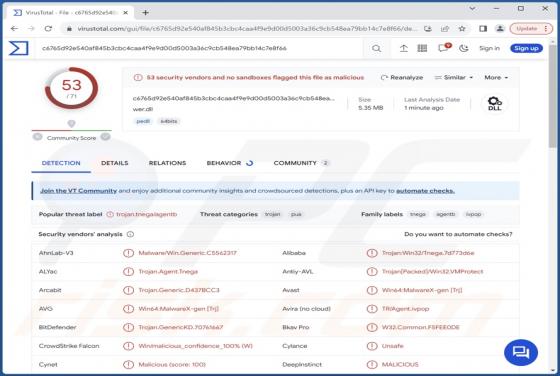This screenshot has width=560, height=376.
Task: Bookmark this page with star icon
Action: [x=462, y=29]
